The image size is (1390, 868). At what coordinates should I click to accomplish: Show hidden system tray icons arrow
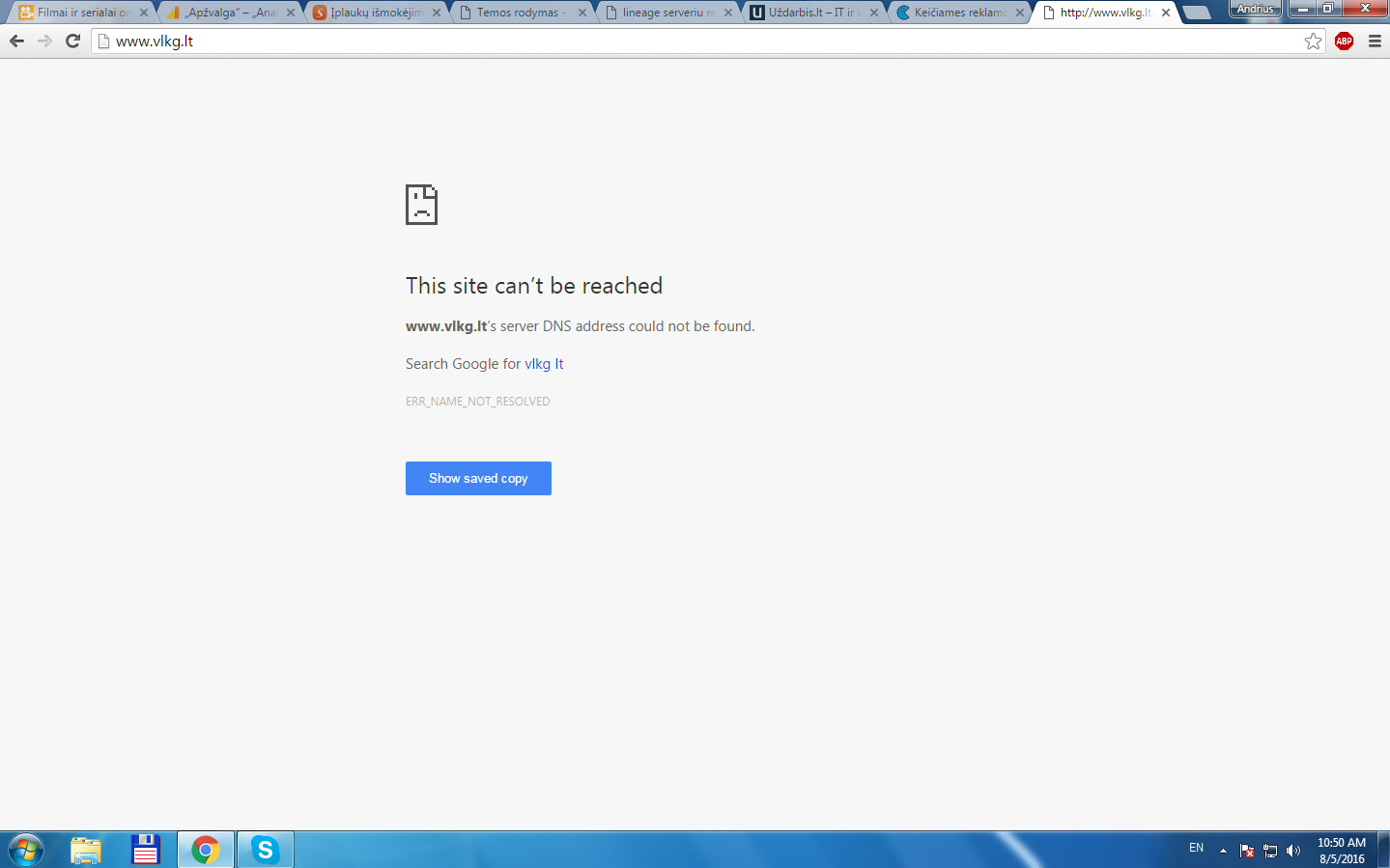click(x=1223, y=851)
